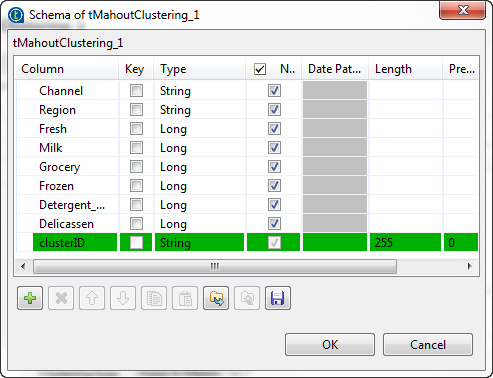Click the Column header

point(67,69)
